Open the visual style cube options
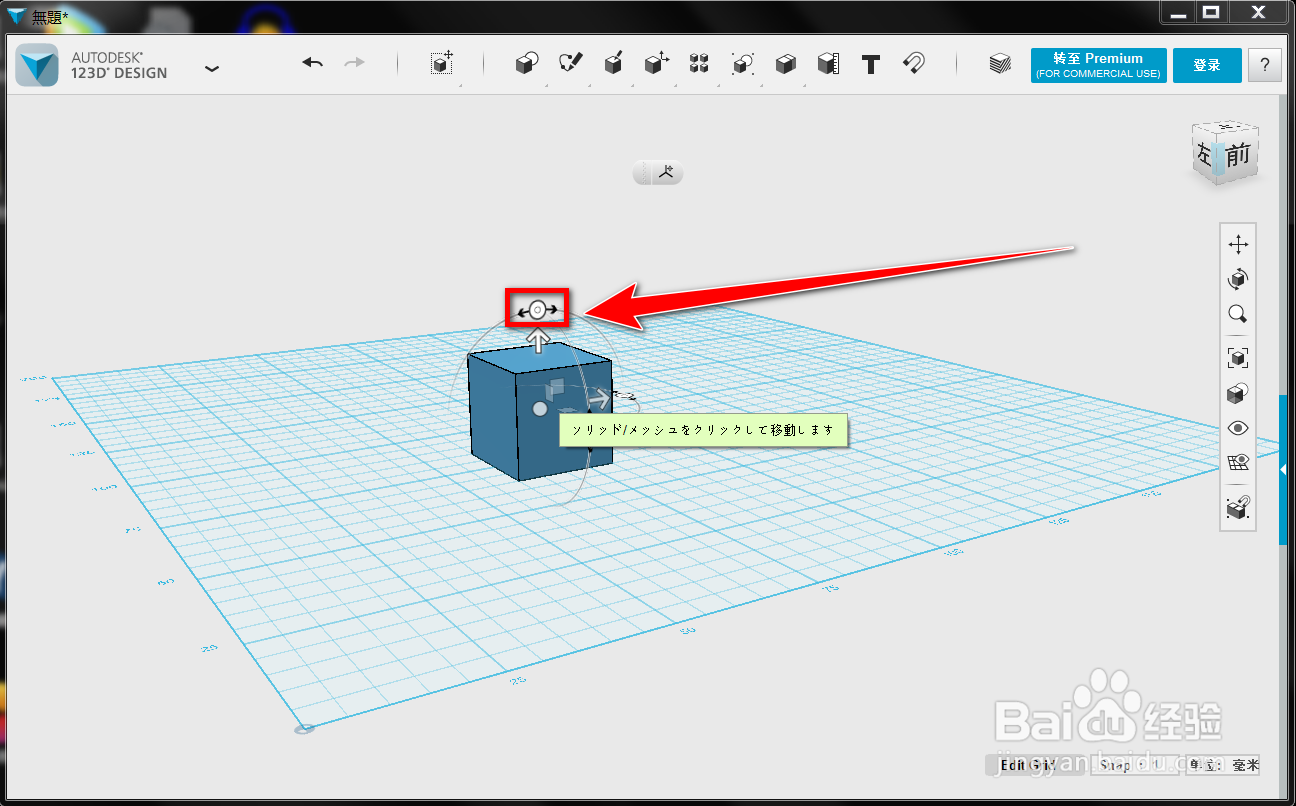This screenshot has width=1296, height=806. [x=1238, y=393]
